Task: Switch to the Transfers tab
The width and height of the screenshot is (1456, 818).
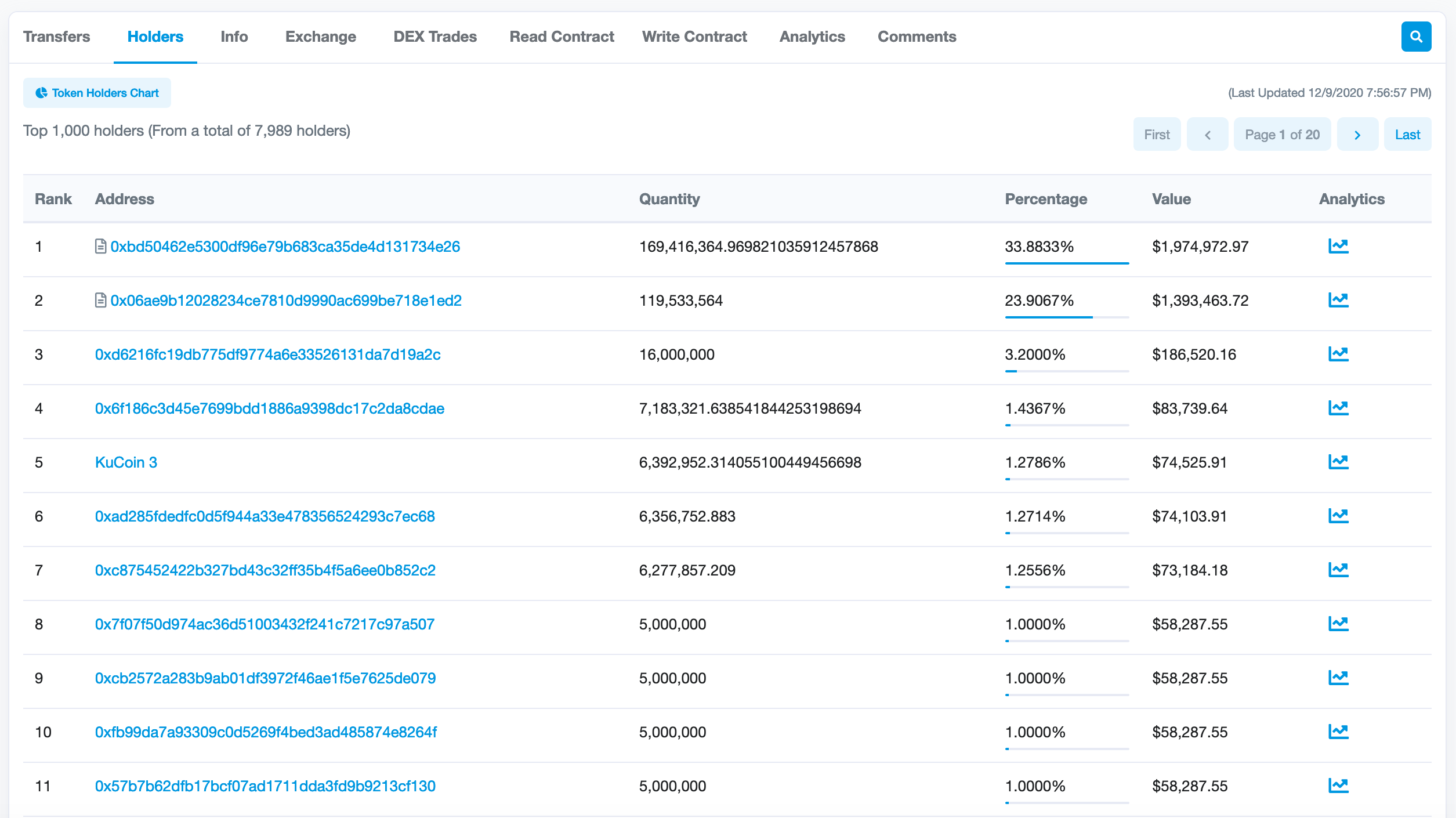Action: [57, 37]
